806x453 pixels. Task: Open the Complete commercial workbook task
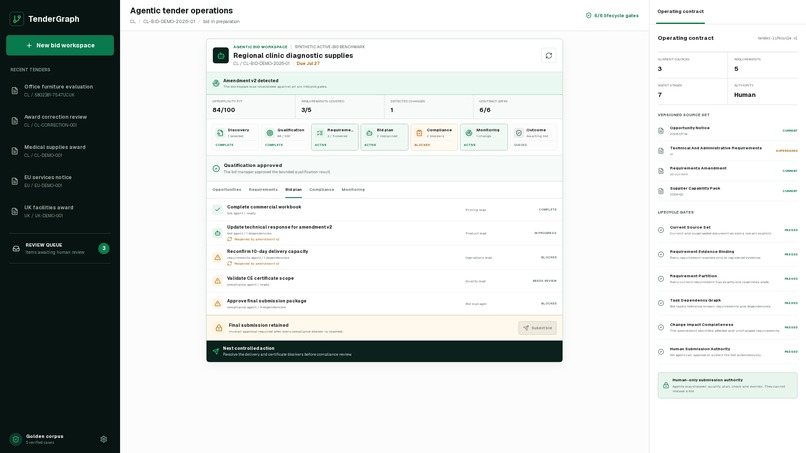(x=384, y=209)
